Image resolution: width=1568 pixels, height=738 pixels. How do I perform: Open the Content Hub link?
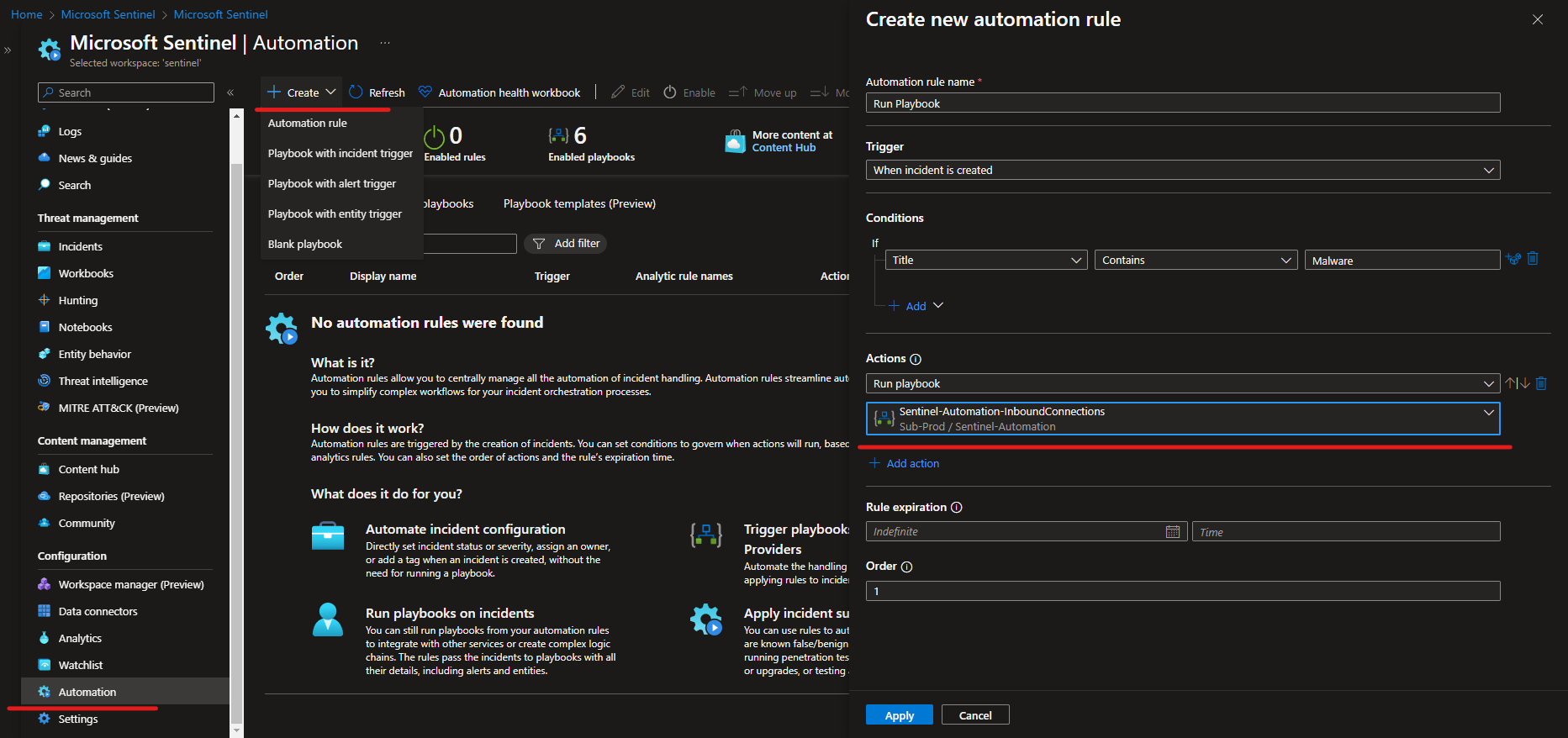point(784,147)
